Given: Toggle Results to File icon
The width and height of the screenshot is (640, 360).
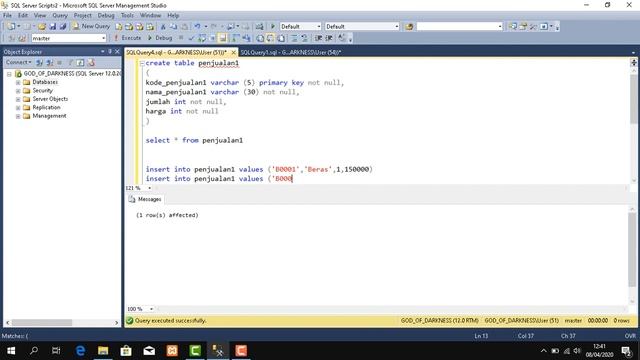Looking at the screenshot, I should [x=281, y=38].
